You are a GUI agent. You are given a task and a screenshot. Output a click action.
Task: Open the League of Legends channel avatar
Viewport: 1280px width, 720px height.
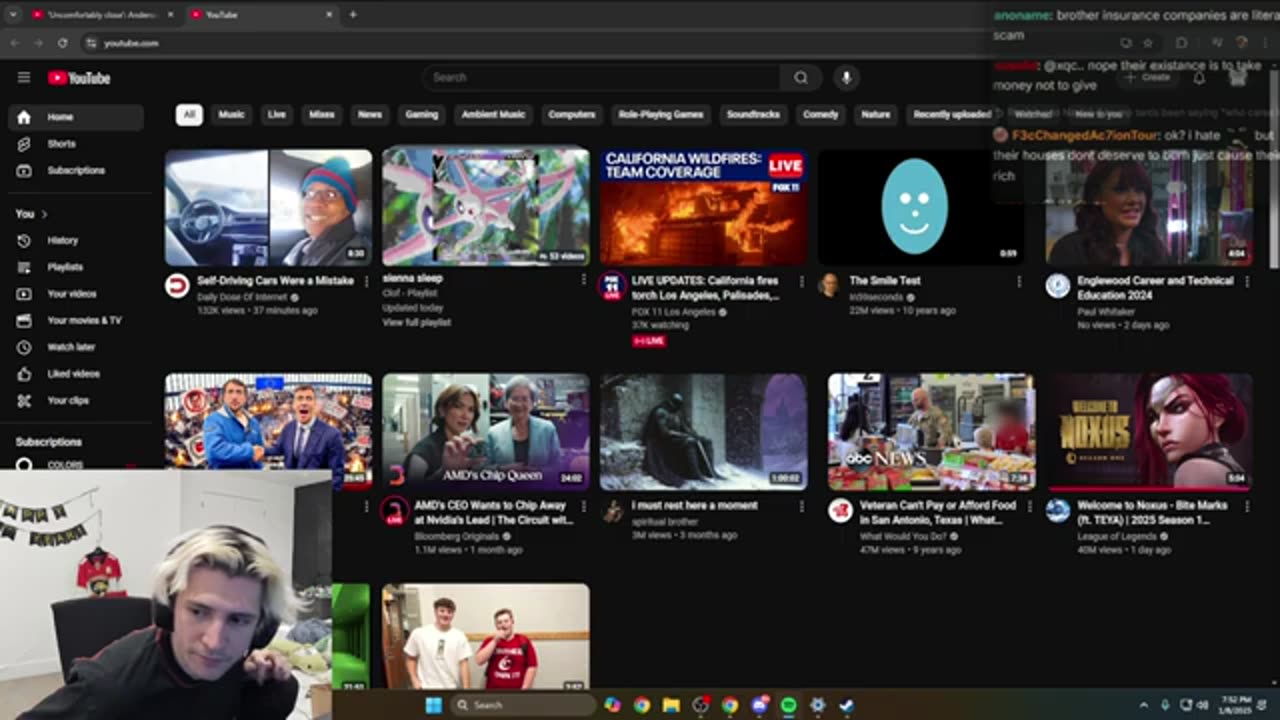1058,511
